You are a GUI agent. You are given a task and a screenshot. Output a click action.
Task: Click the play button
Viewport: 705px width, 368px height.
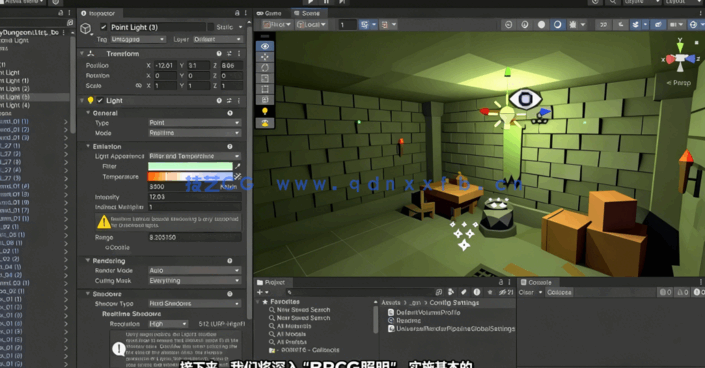310,2
